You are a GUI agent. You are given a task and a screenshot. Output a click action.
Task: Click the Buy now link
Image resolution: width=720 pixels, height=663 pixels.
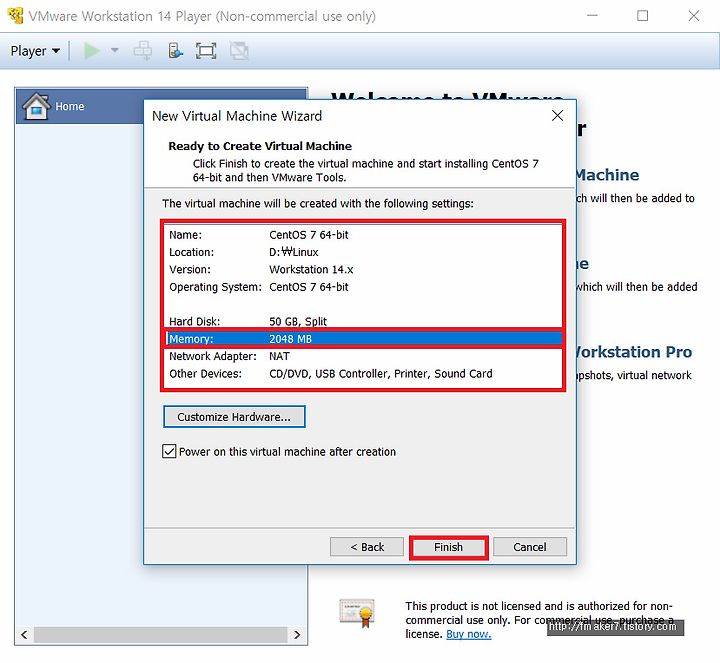coord(468,634)
